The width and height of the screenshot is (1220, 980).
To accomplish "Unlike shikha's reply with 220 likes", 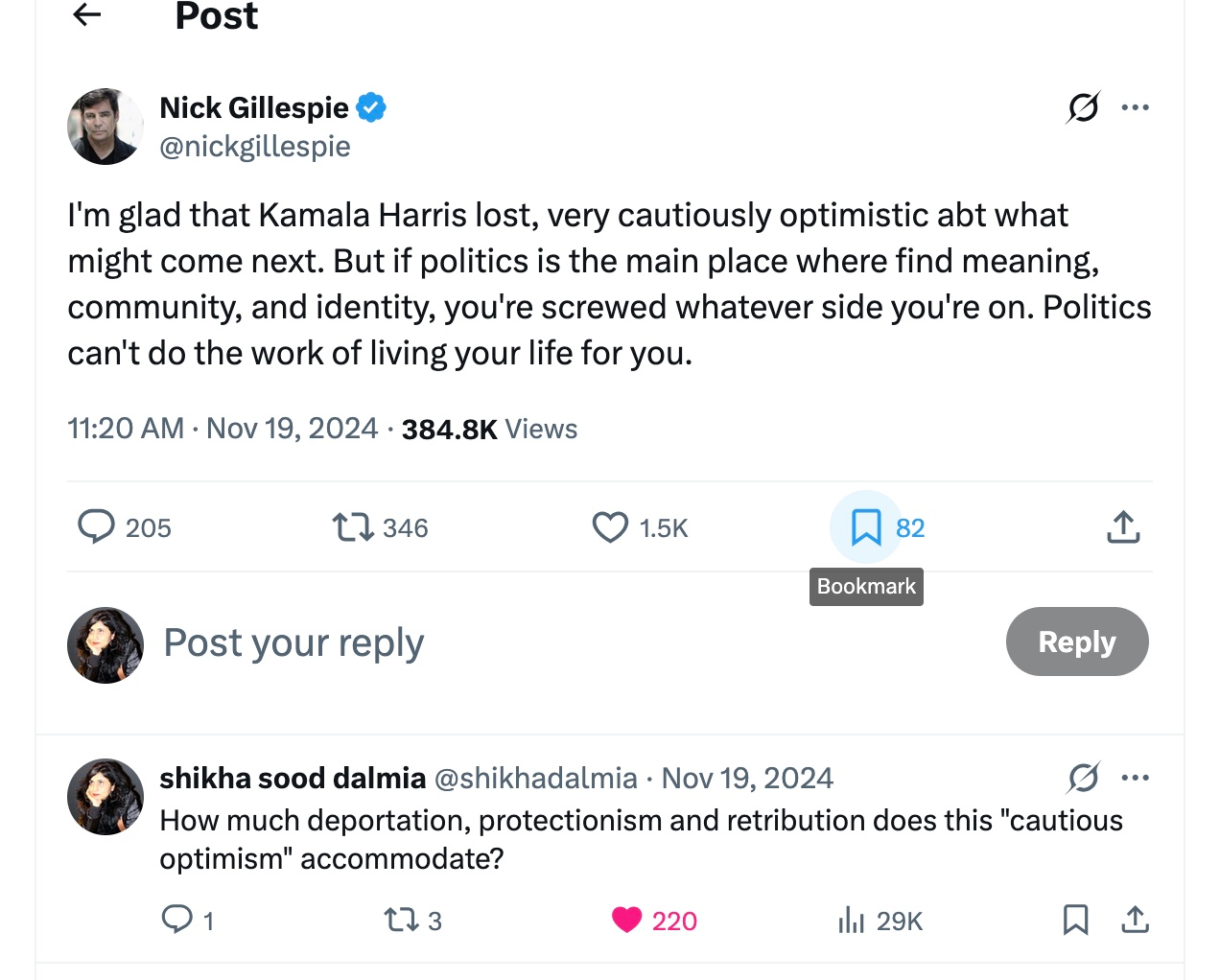I will [626, 921].
